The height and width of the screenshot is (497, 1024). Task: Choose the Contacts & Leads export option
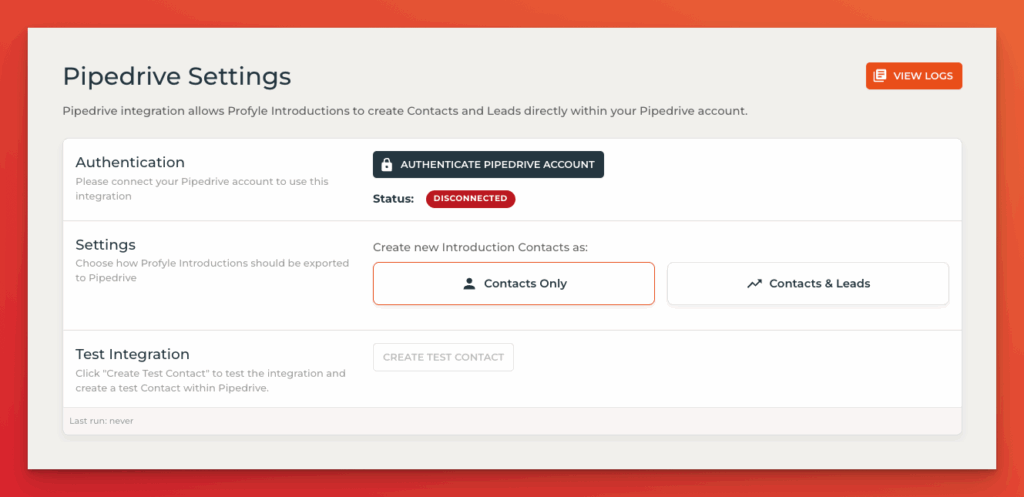click(x=808, y=283)
